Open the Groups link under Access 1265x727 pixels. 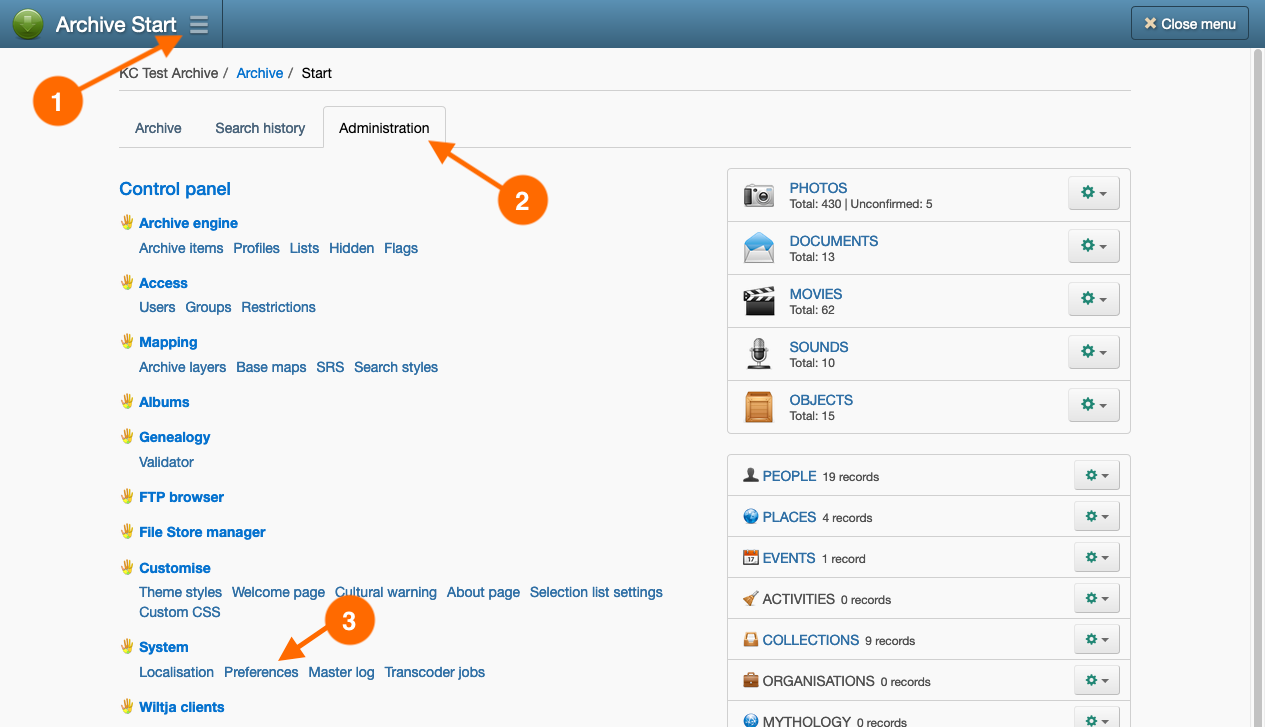208,307
